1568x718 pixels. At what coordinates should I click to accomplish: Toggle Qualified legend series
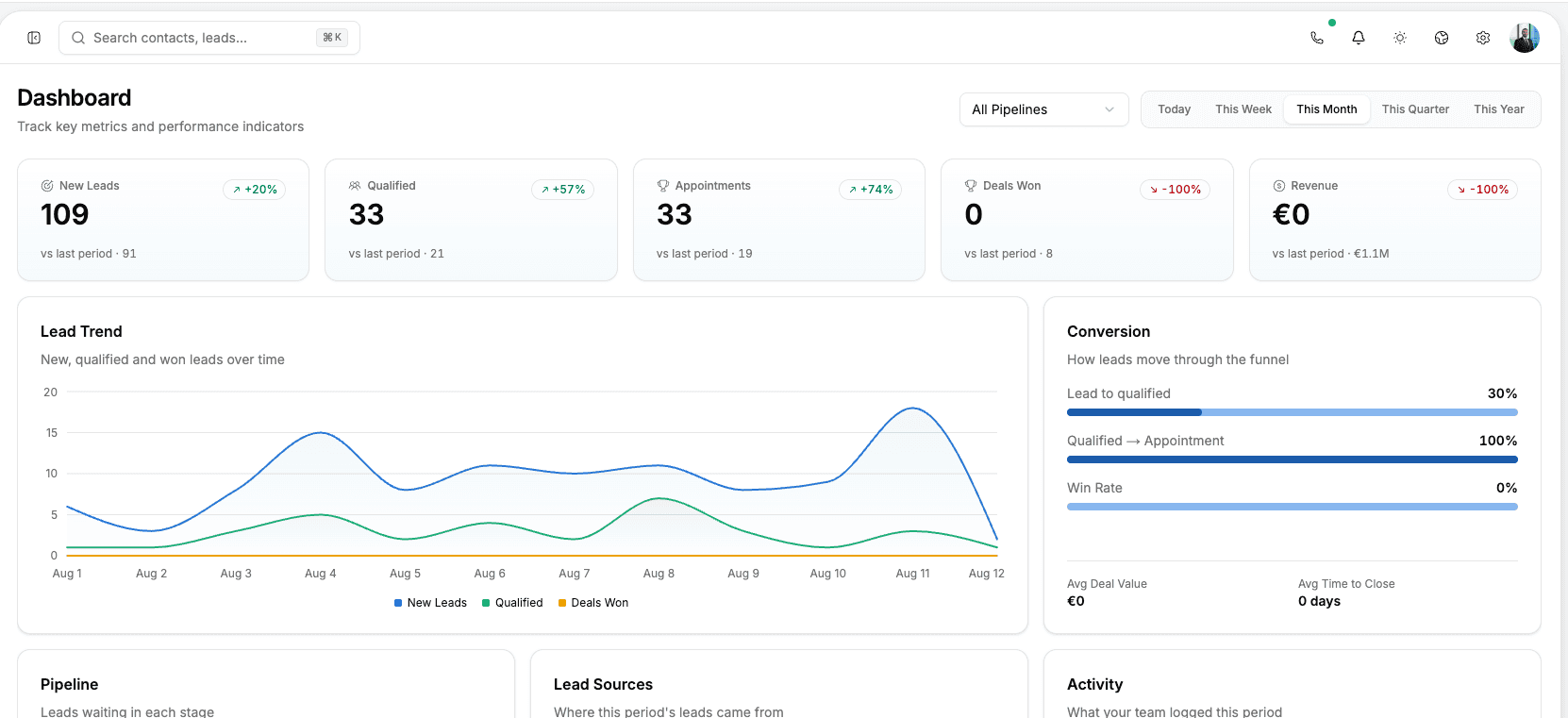click(x=512, y=603)
